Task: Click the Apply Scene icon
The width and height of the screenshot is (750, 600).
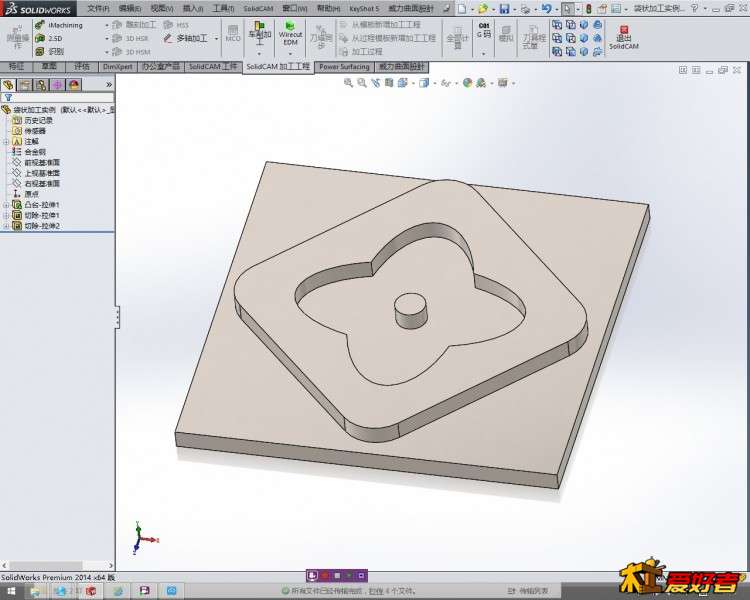Action: pyautogui.click(x=481, y=83)
